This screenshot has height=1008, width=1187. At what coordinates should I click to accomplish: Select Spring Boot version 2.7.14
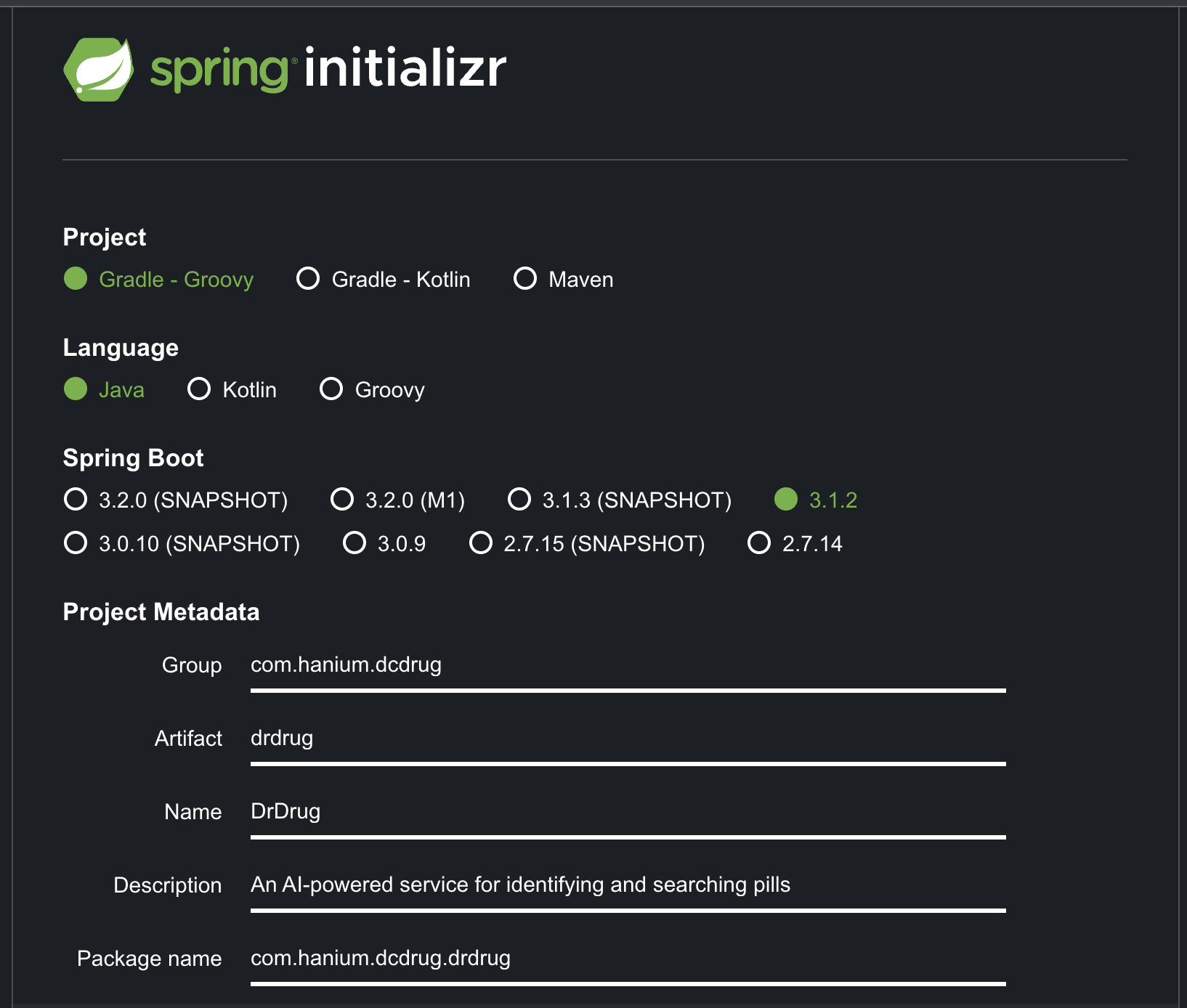tap(795, 543)
